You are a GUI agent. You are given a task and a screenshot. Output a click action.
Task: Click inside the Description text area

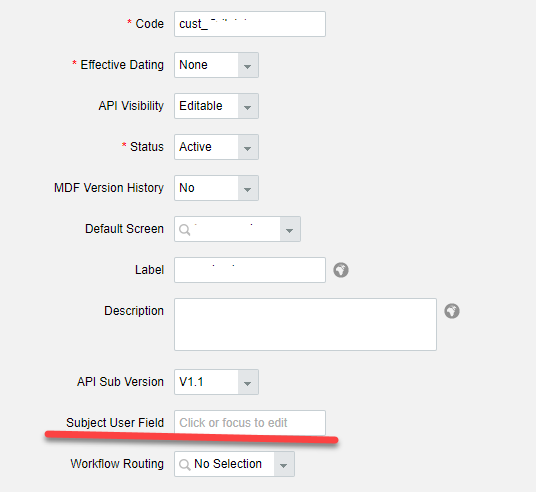click(305, 324)
